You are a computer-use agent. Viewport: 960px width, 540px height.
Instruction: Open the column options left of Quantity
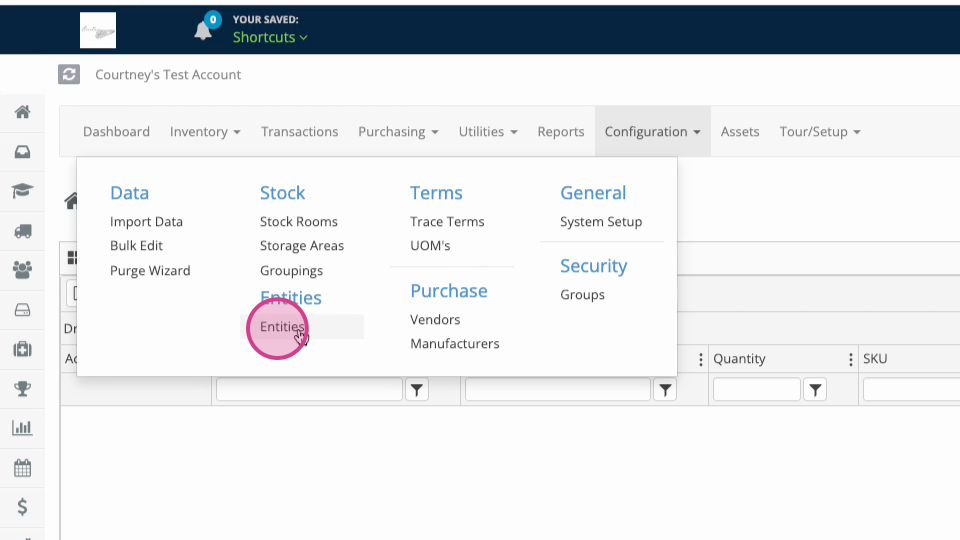701,360
